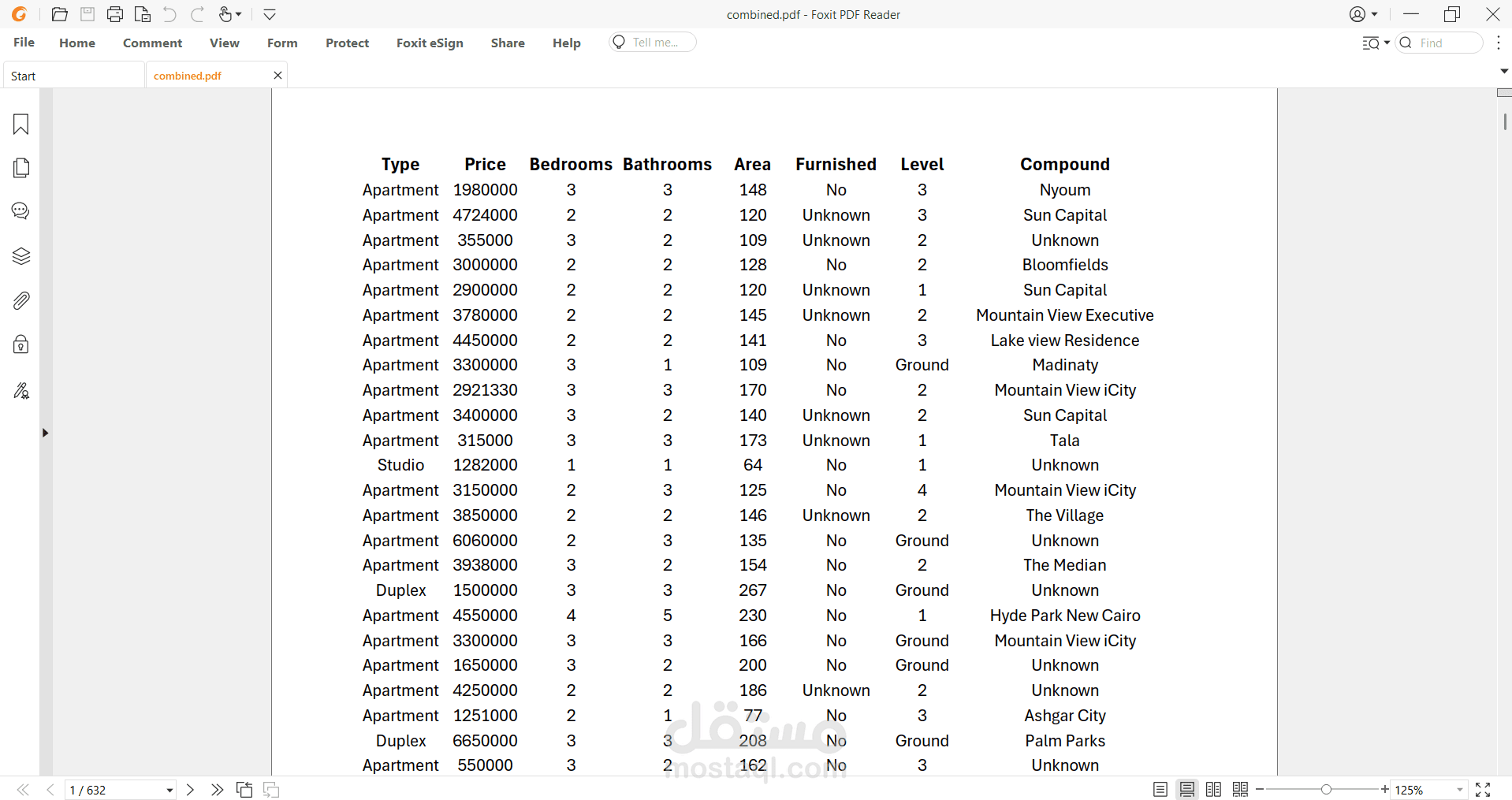Switch to facing pages view
Image resolution: width=1512 pixels, height=800 pixels.
coord(1213,790)
